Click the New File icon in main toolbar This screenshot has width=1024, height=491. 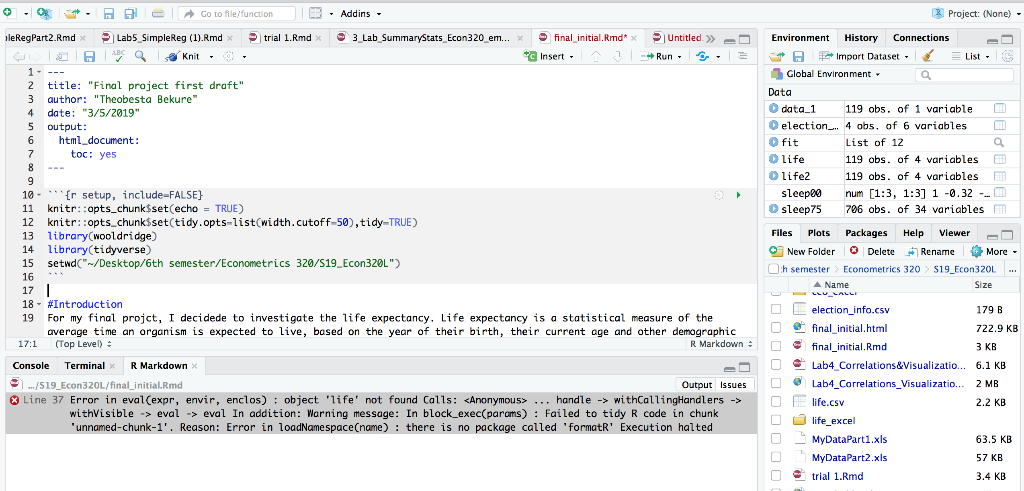[8, 13]
